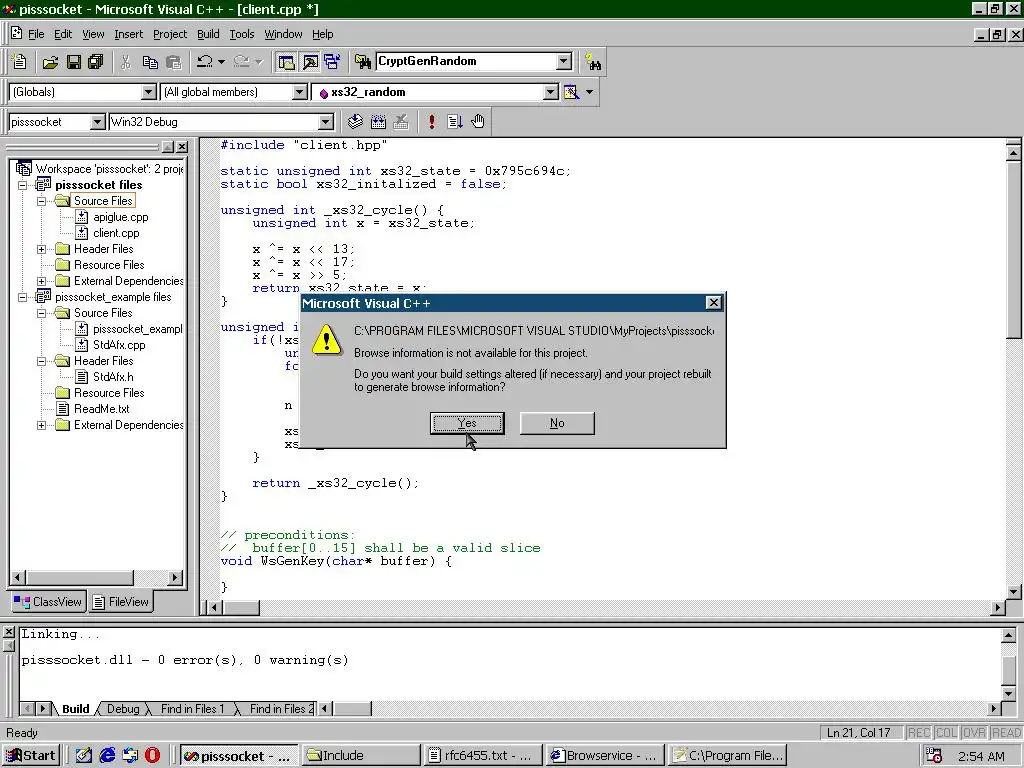
Task: Open the Internet Explorer quick launch icon
Action: [x=107, y=756]
